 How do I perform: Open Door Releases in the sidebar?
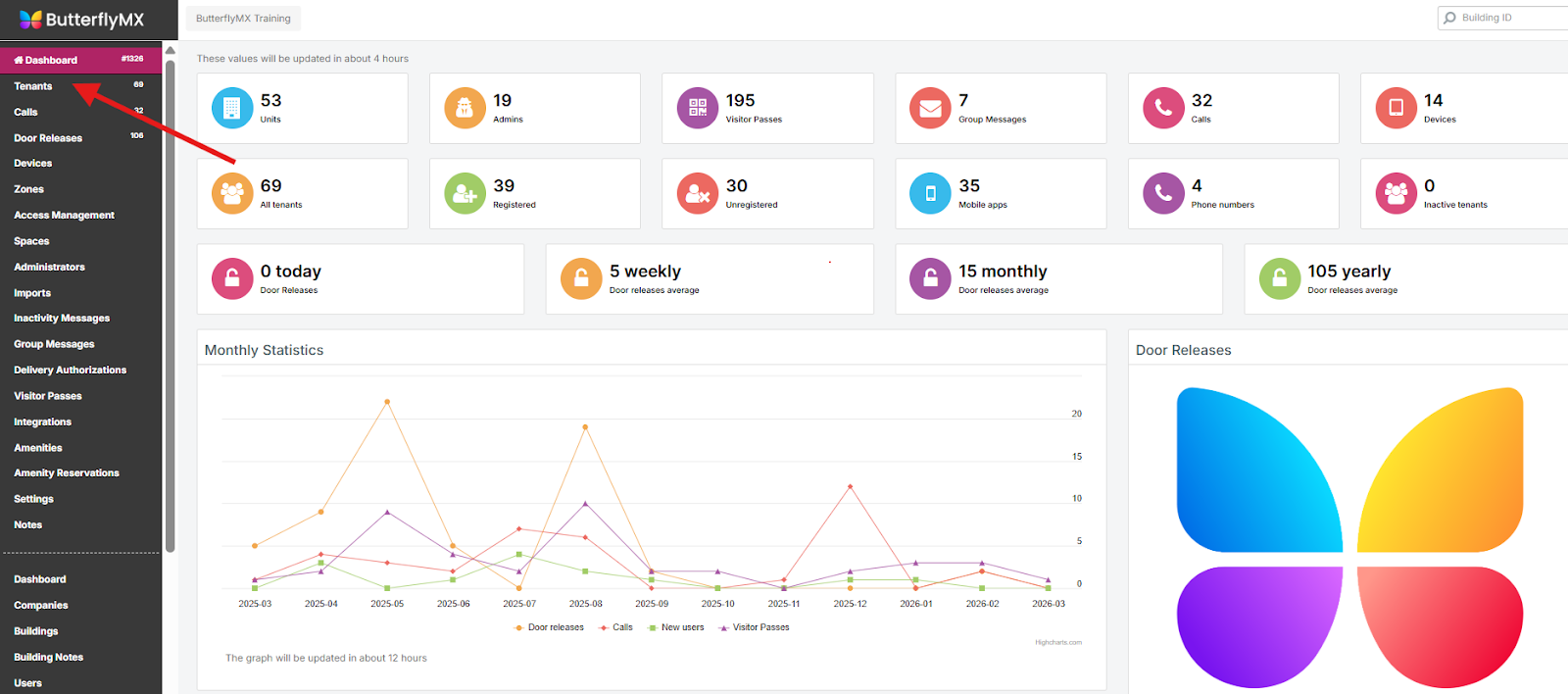[48, 138]
